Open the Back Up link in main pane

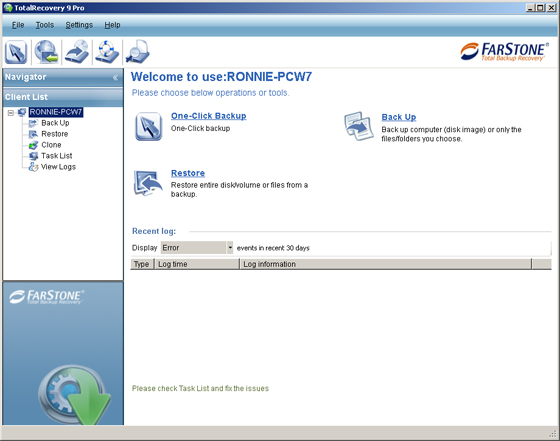[x=399, y=117]
